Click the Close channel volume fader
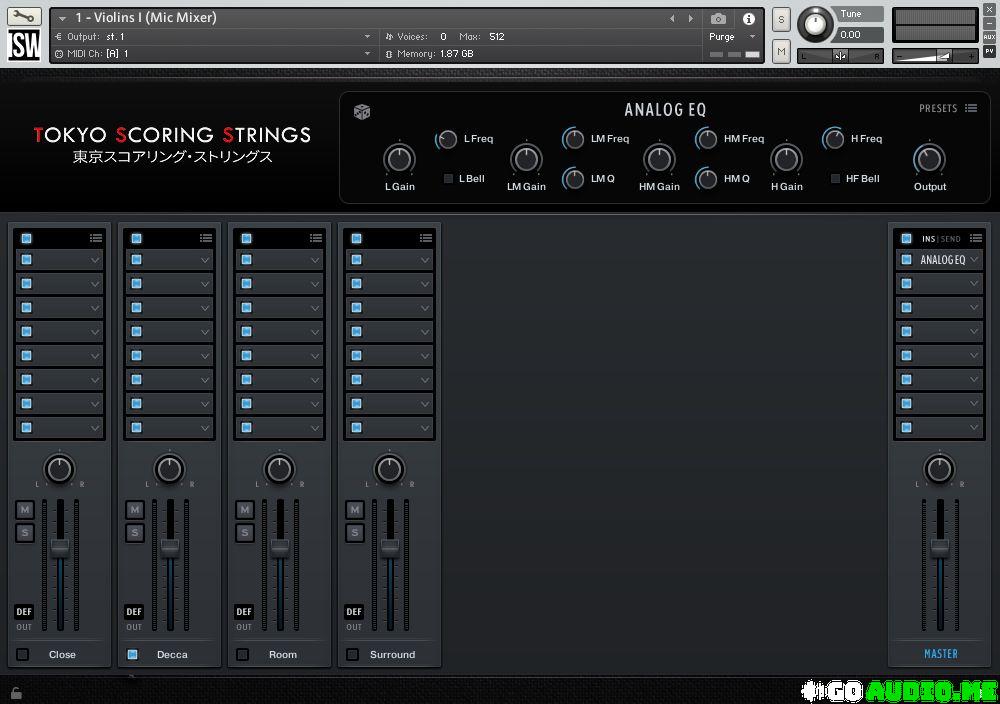Screen dimensions: 1000x704 (60, 547)
